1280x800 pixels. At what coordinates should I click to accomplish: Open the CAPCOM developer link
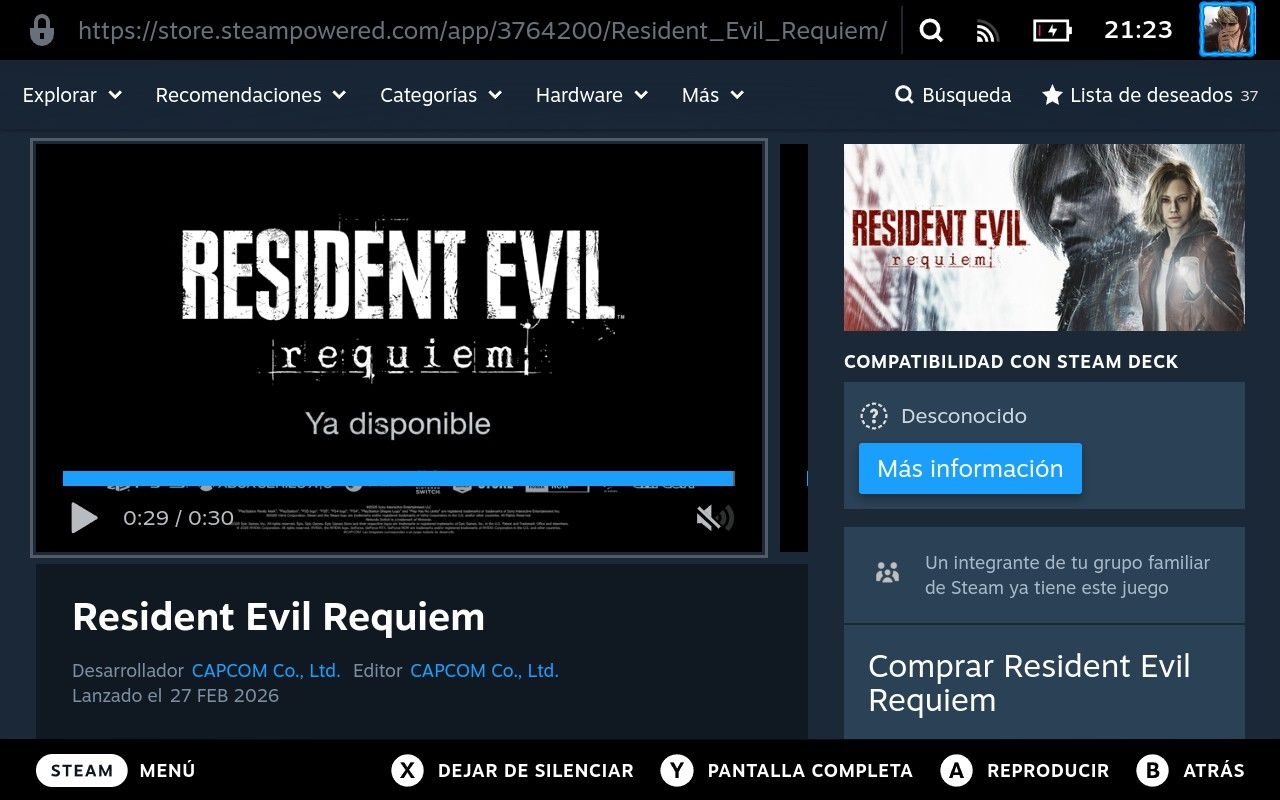[x=266, y=670]
